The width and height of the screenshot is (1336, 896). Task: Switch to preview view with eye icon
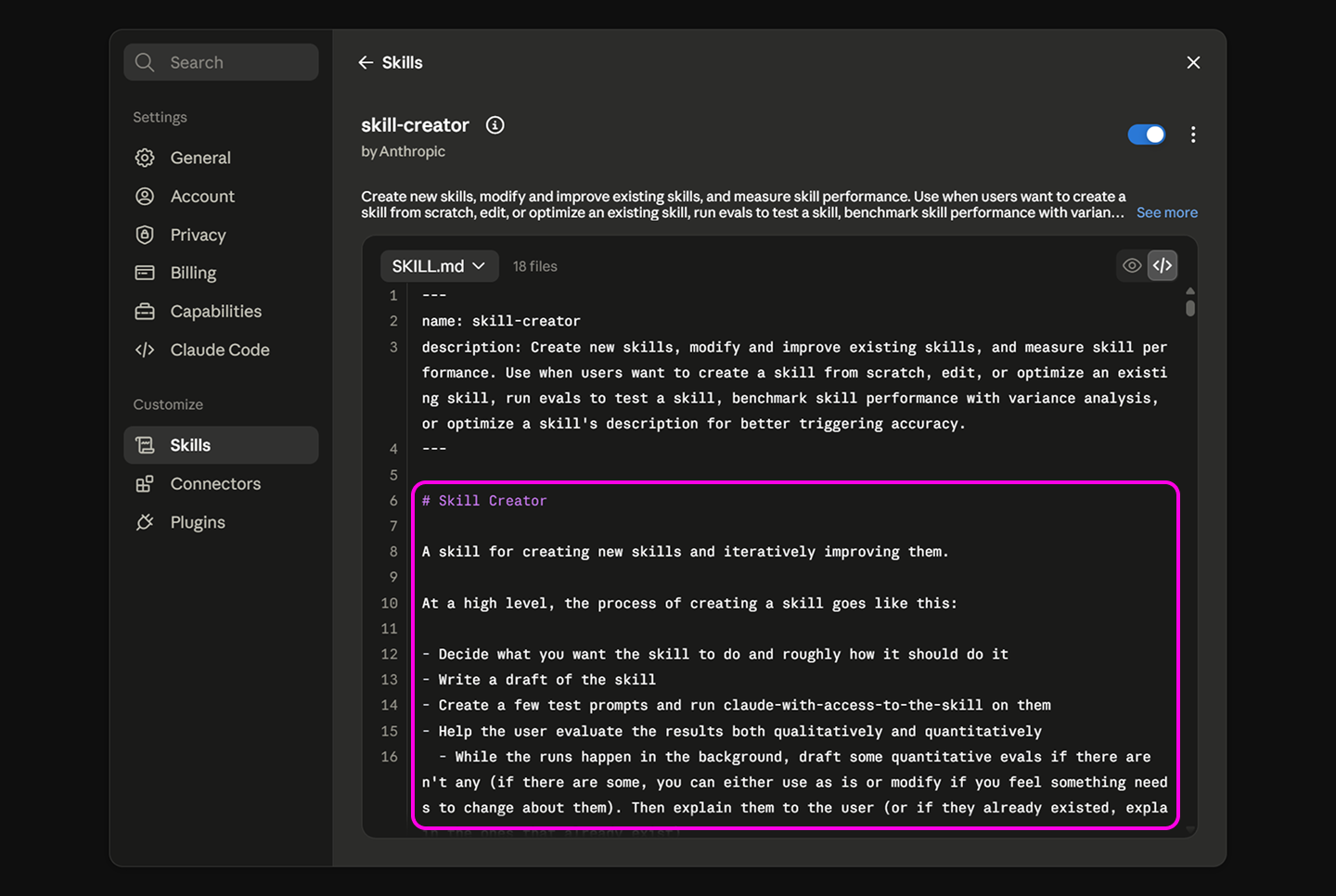tap(1132, 266)
